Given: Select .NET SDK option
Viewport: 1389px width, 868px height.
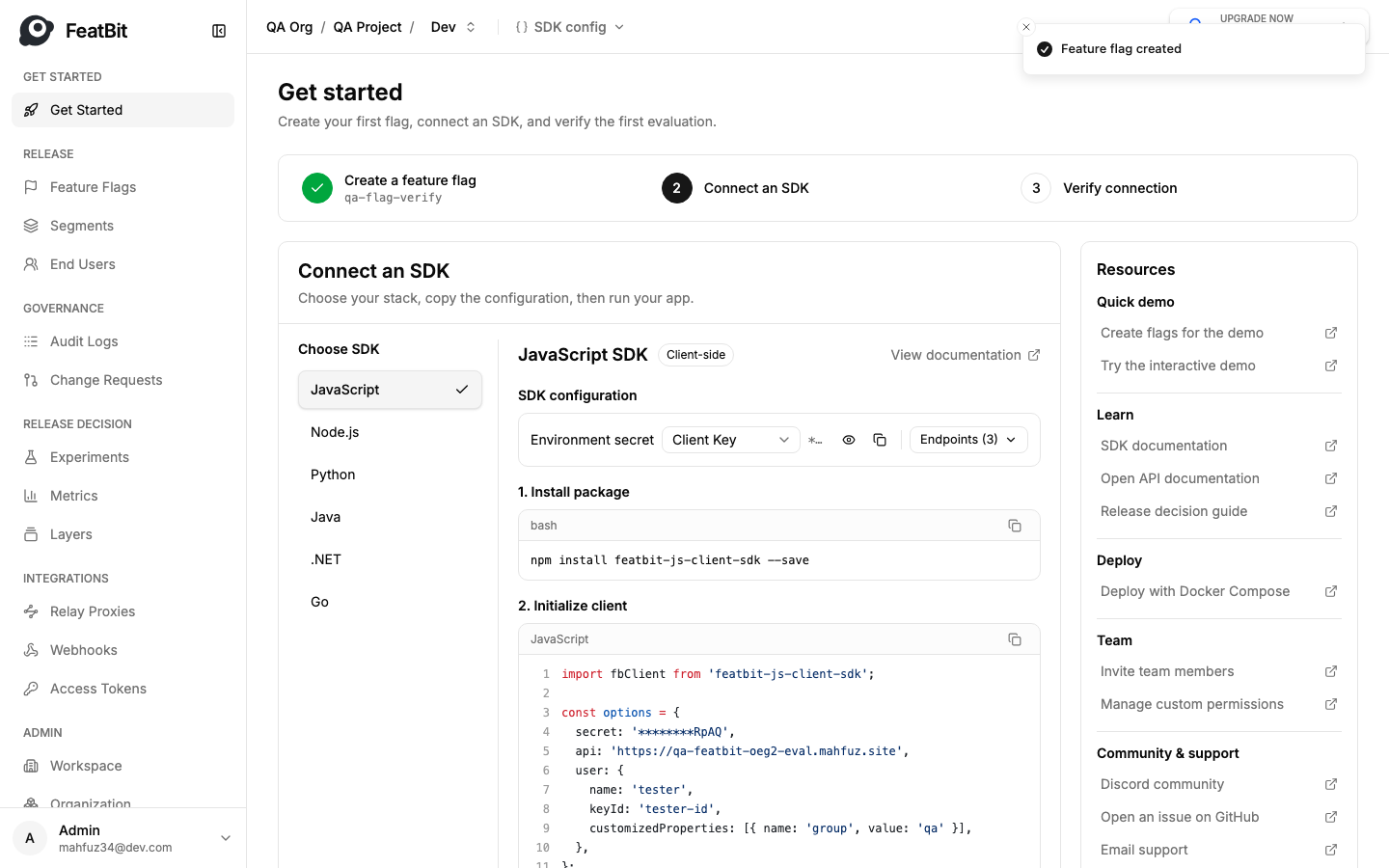Looking at the screenshot, I should [390, 559].
